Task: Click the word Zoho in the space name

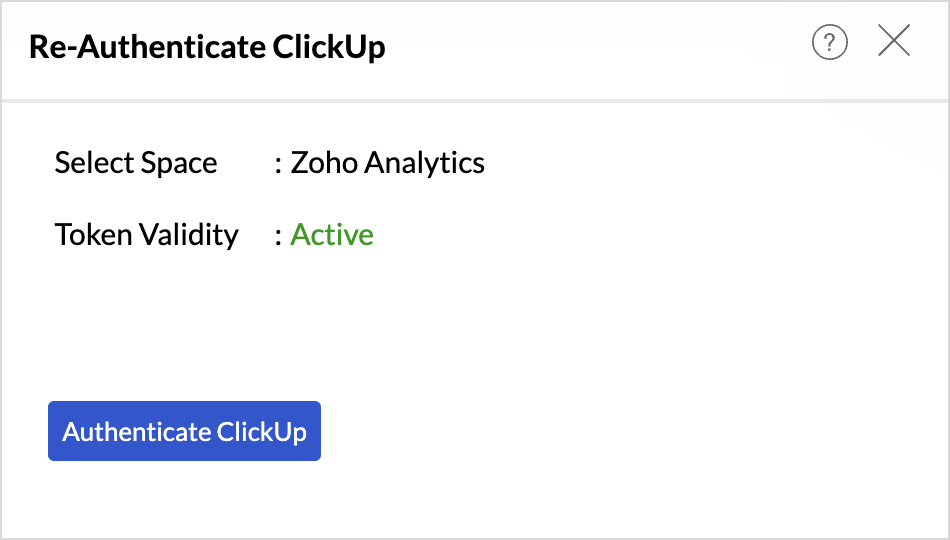Action: click(x=324, y=162)
